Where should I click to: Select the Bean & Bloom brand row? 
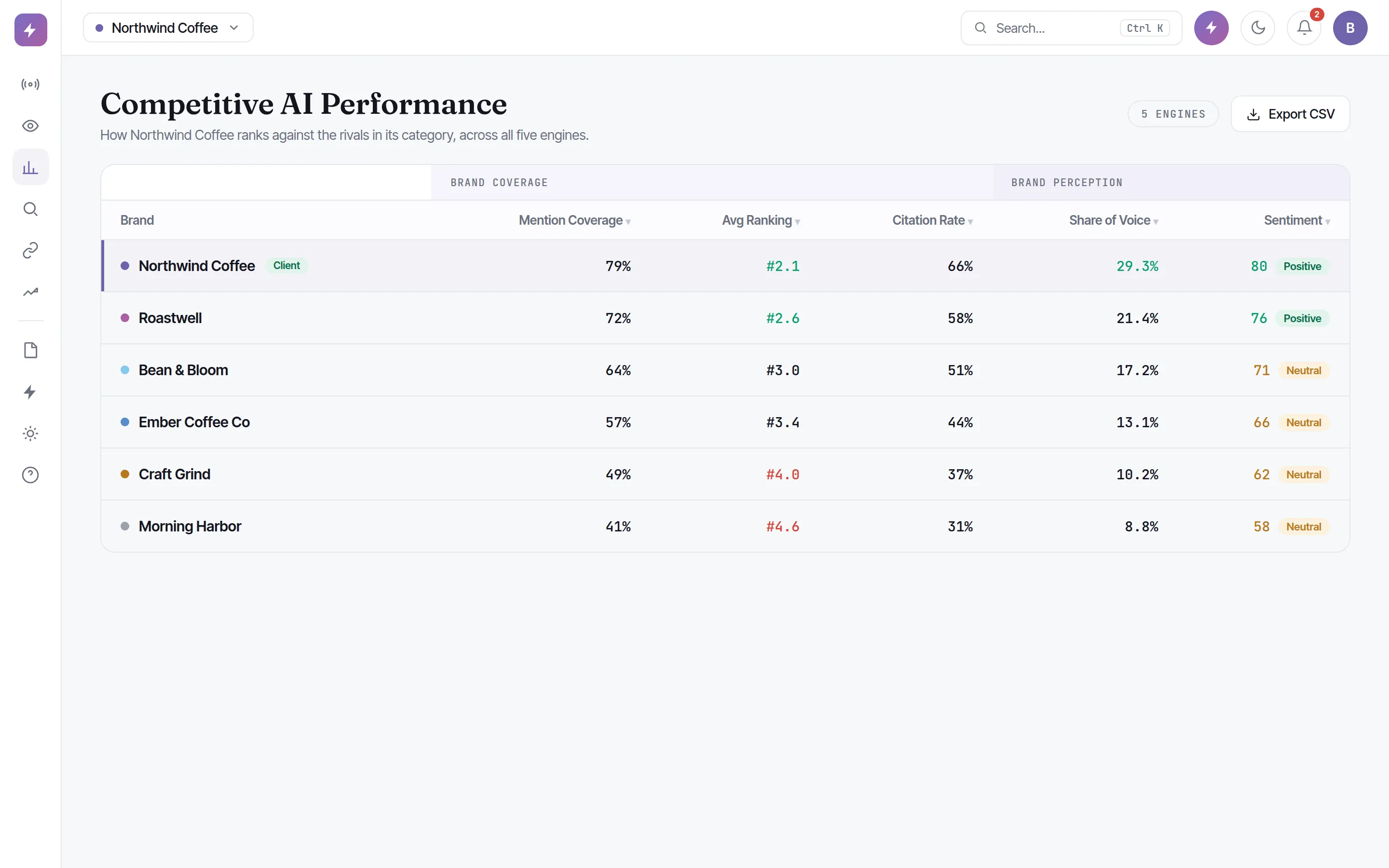(725, 370)
